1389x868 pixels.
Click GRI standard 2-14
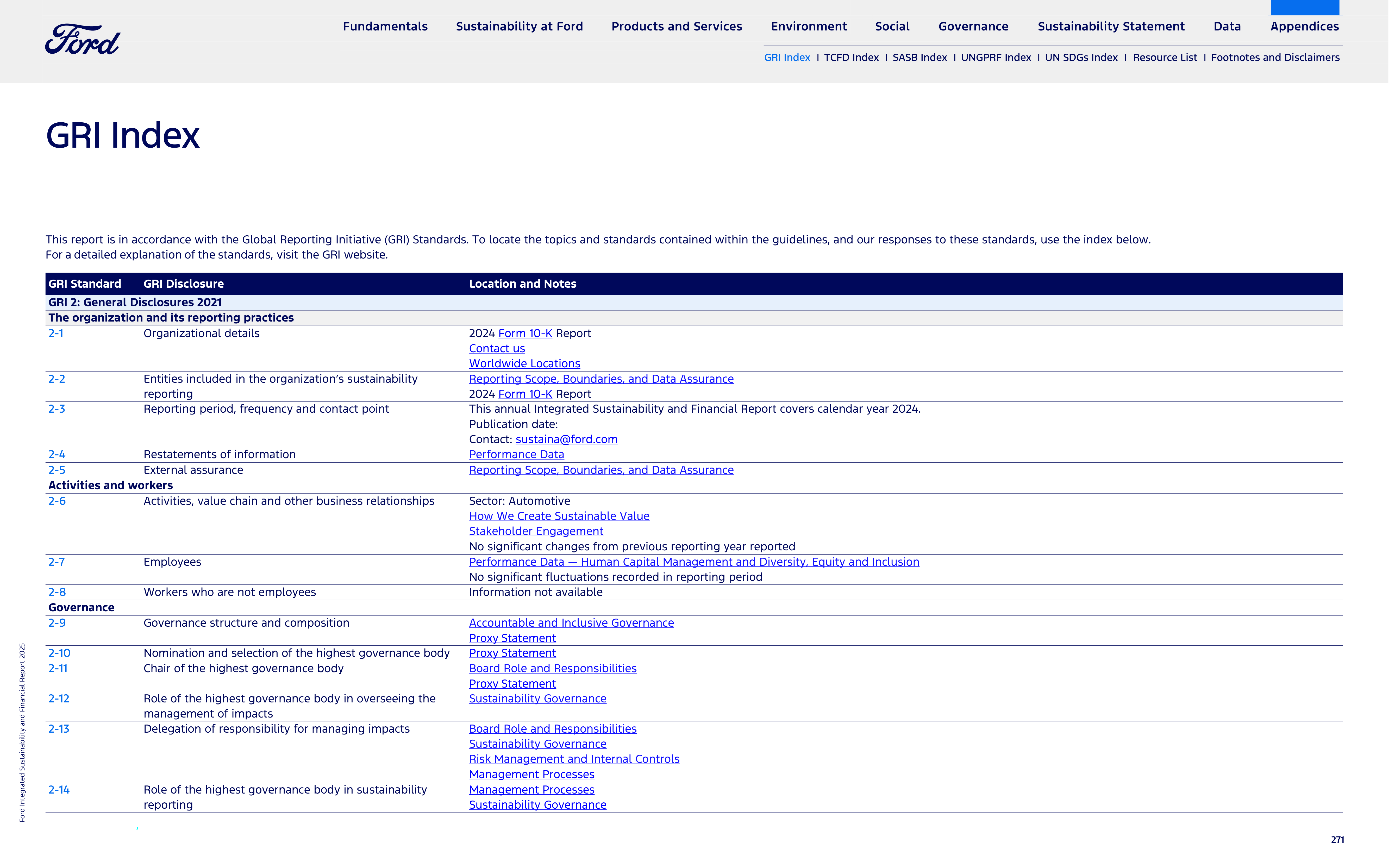pos(59,790)
